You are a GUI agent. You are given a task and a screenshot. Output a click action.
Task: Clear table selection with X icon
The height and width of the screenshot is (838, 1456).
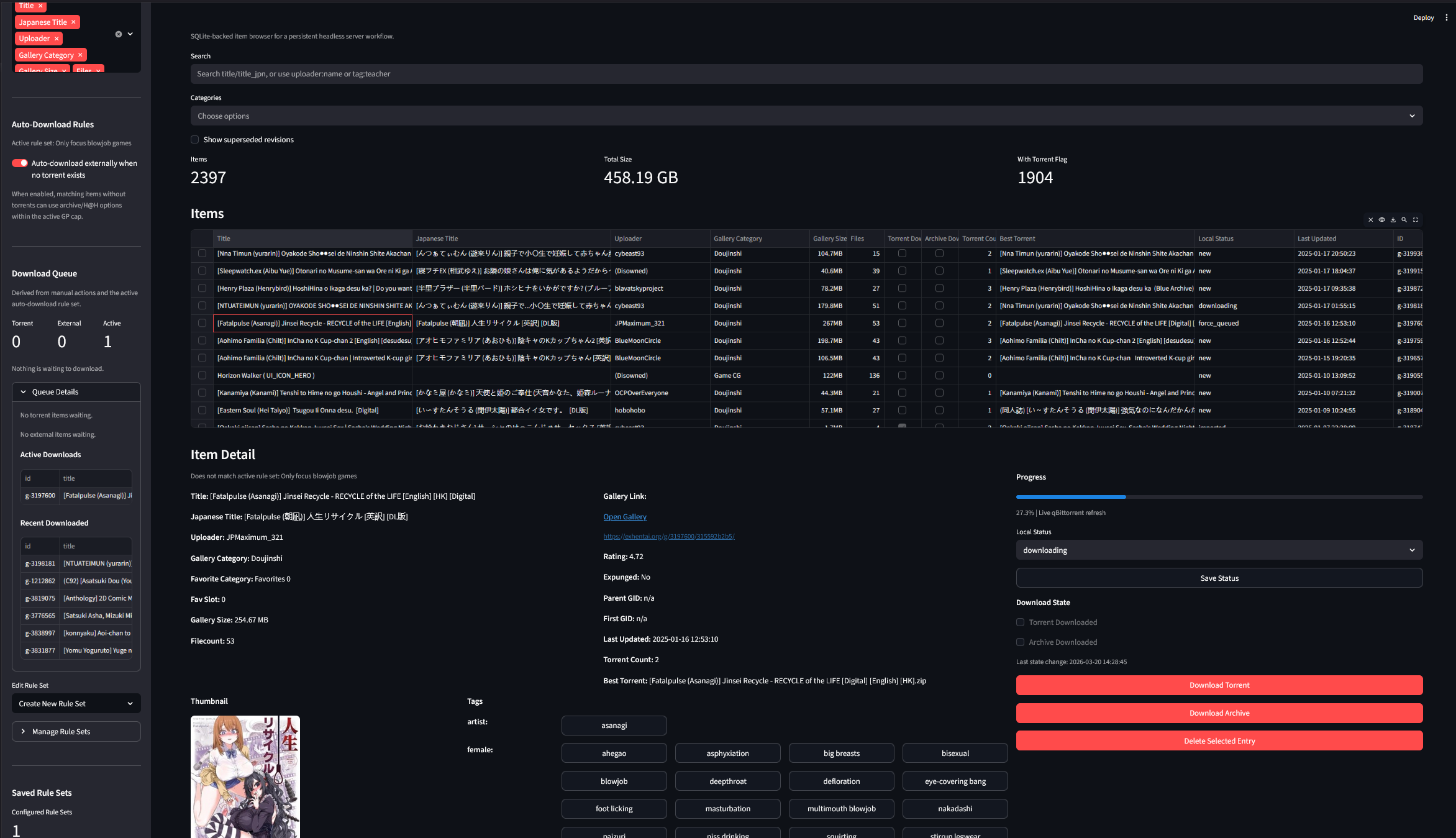click(1370, 220)
